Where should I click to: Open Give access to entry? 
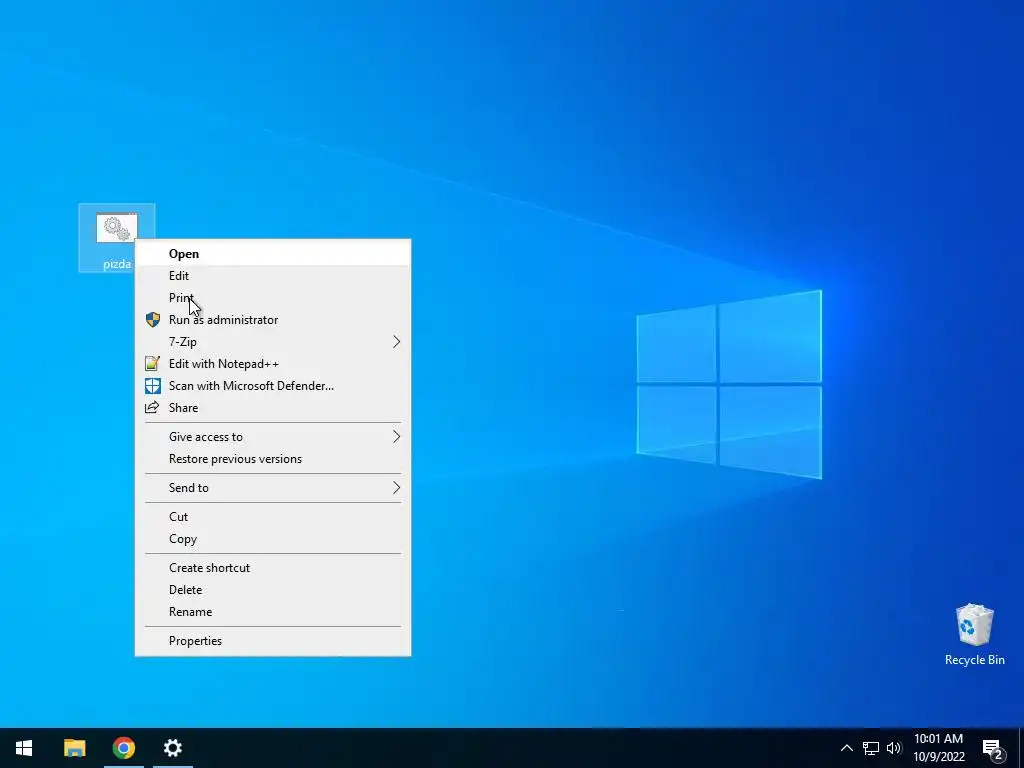point(273,437)
